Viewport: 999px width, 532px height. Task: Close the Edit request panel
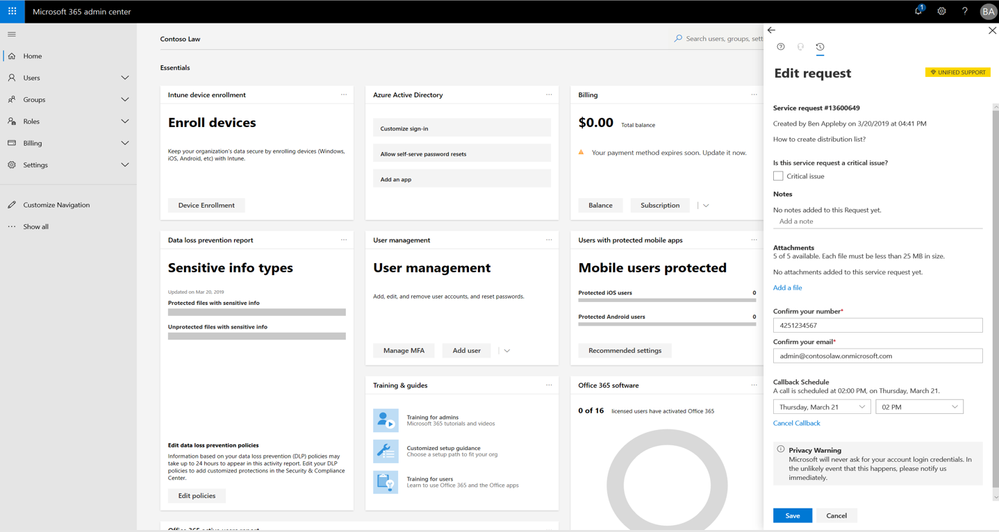point(992,30)
